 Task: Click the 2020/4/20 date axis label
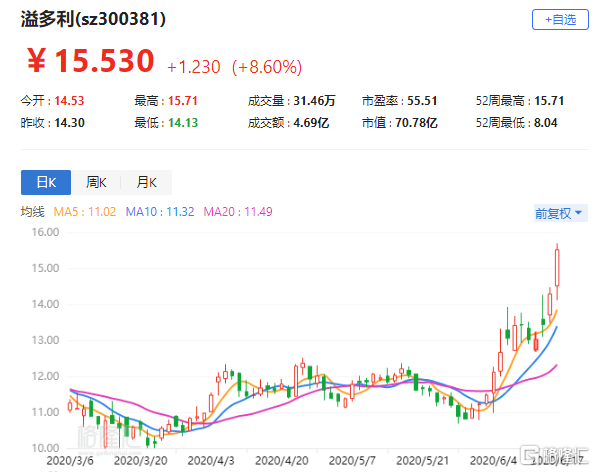click(282, 461)
